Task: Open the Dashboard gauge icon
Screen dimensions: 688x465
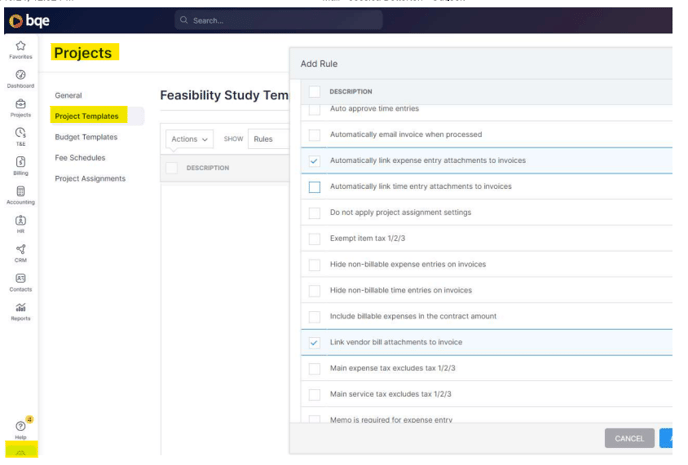Action: [x=21, y=75]
